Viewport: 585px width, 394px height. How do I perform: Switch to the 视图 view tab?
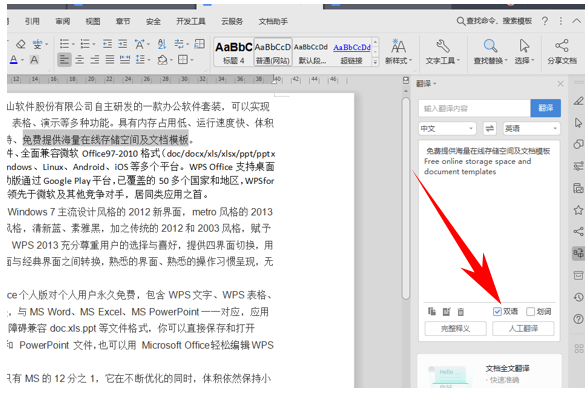[93, 22]
